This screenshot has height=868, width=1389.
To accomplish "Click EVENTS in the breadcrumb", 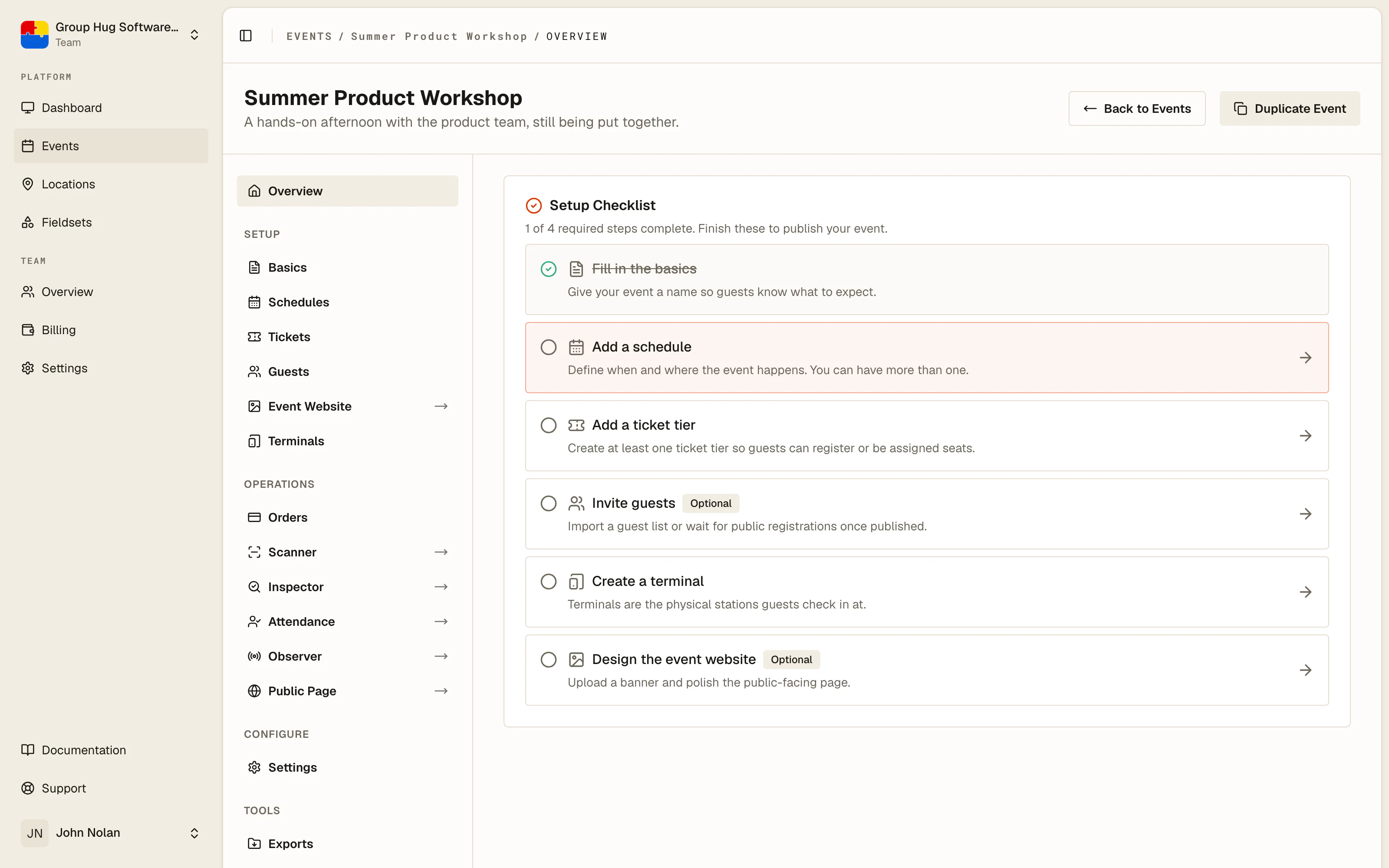I will (x=309, y=36).
